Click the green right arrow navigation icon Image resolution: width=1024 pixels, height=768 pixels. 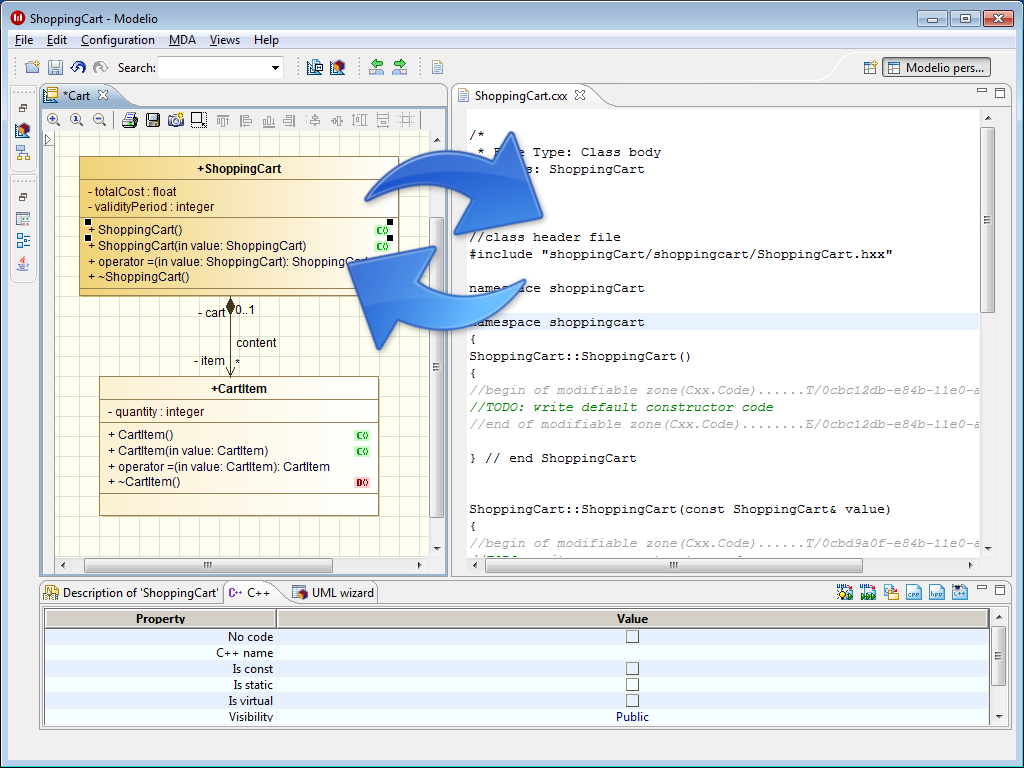pos(400,67)
